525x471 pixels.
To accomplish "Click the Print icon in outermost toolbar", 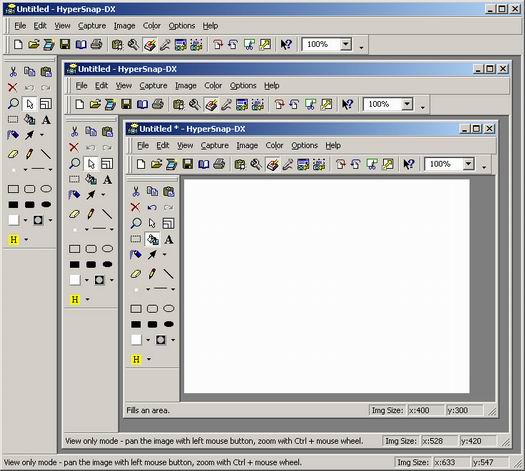I will (x=97, y=44).
